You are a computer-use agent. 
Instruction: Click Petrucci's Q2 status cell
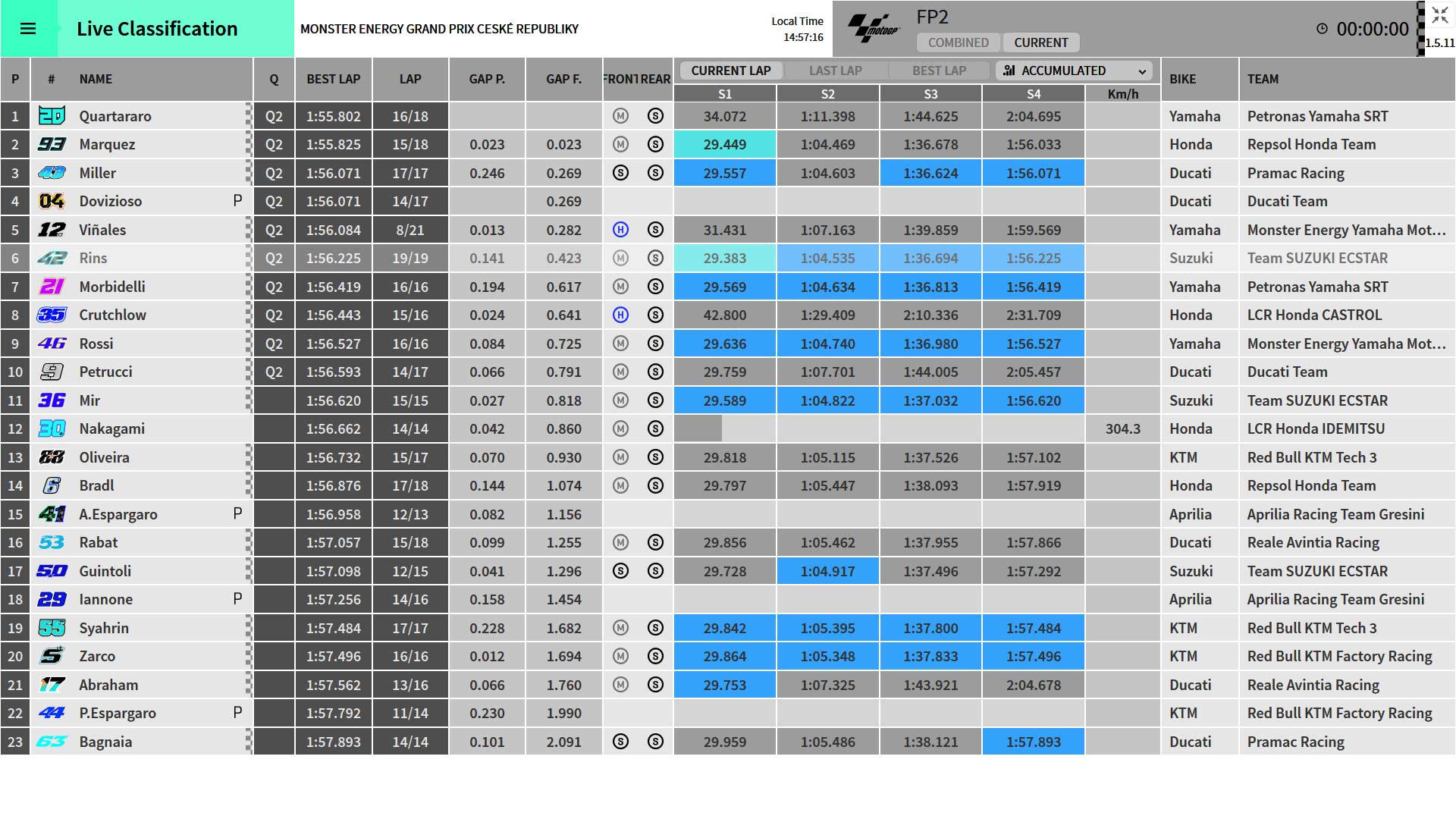[274, 372]
